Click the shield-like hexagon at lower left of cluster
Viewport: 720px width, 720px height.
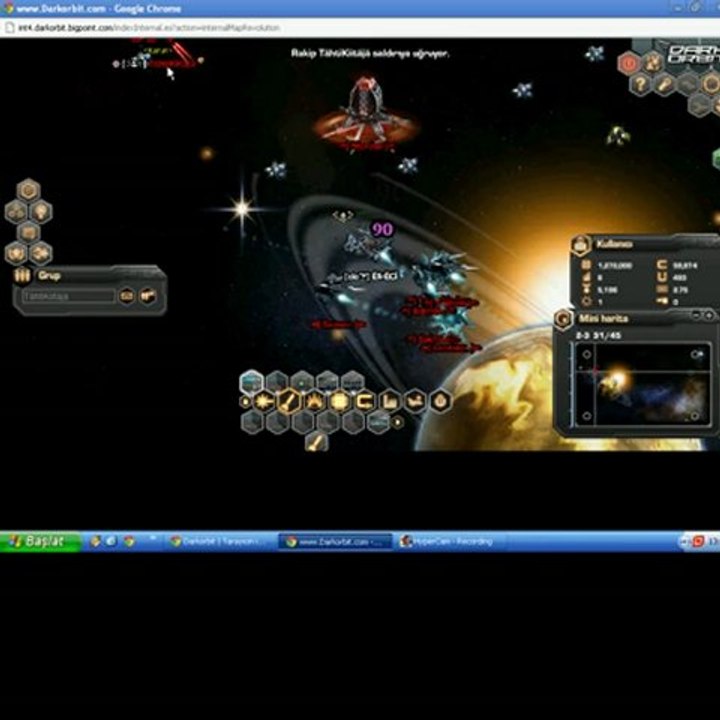point(16,253)
